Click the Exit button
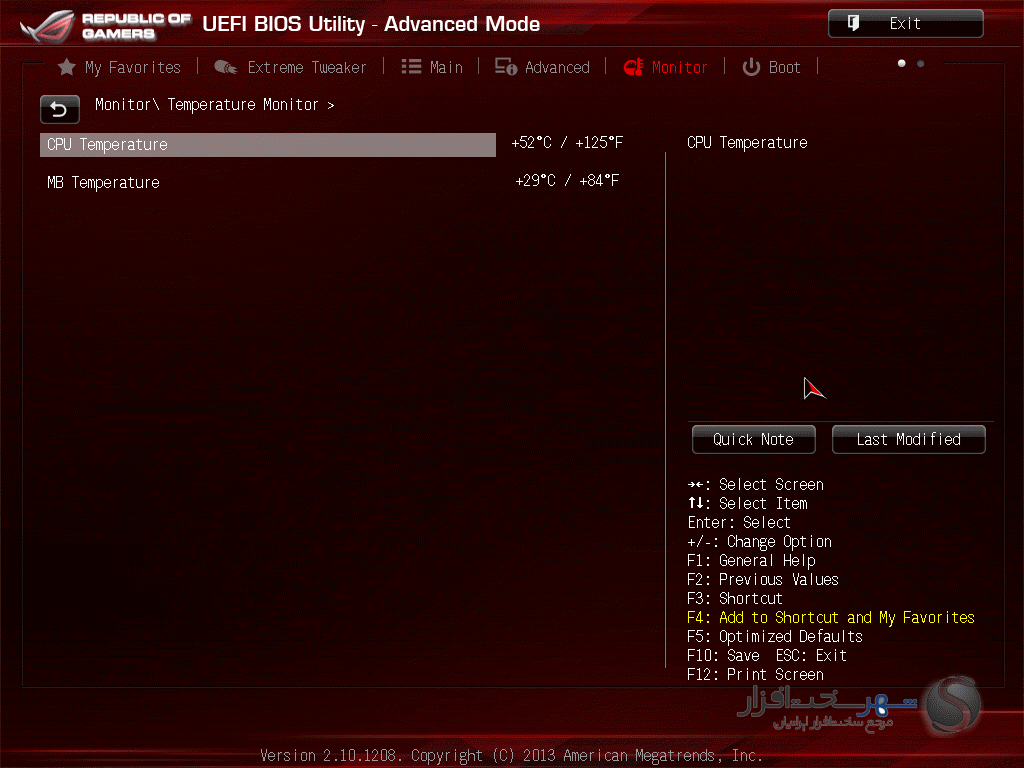Viewport: 1024px width, 768px height. [905, 24]
